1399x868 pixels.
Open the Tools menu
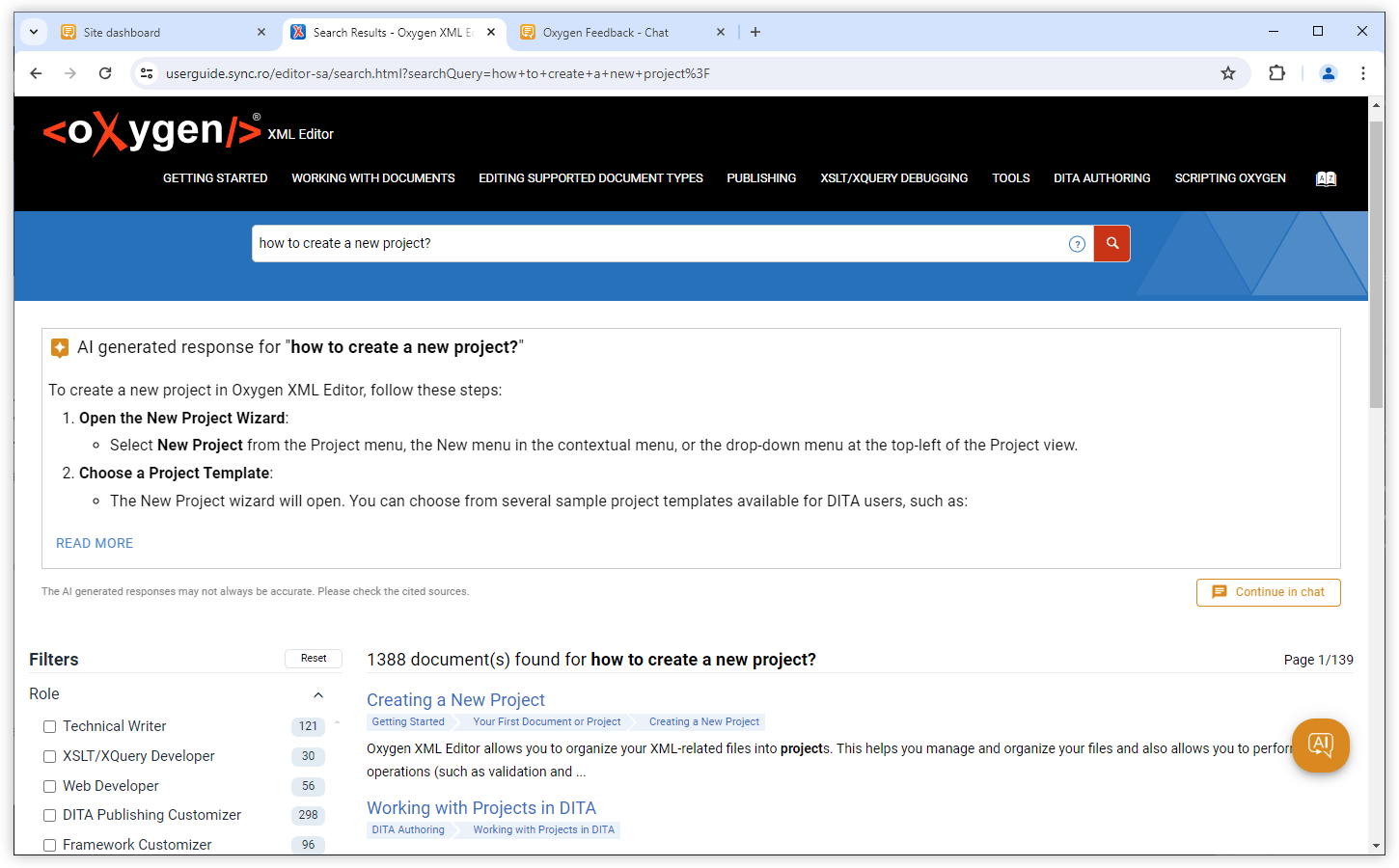[1011, 178]
